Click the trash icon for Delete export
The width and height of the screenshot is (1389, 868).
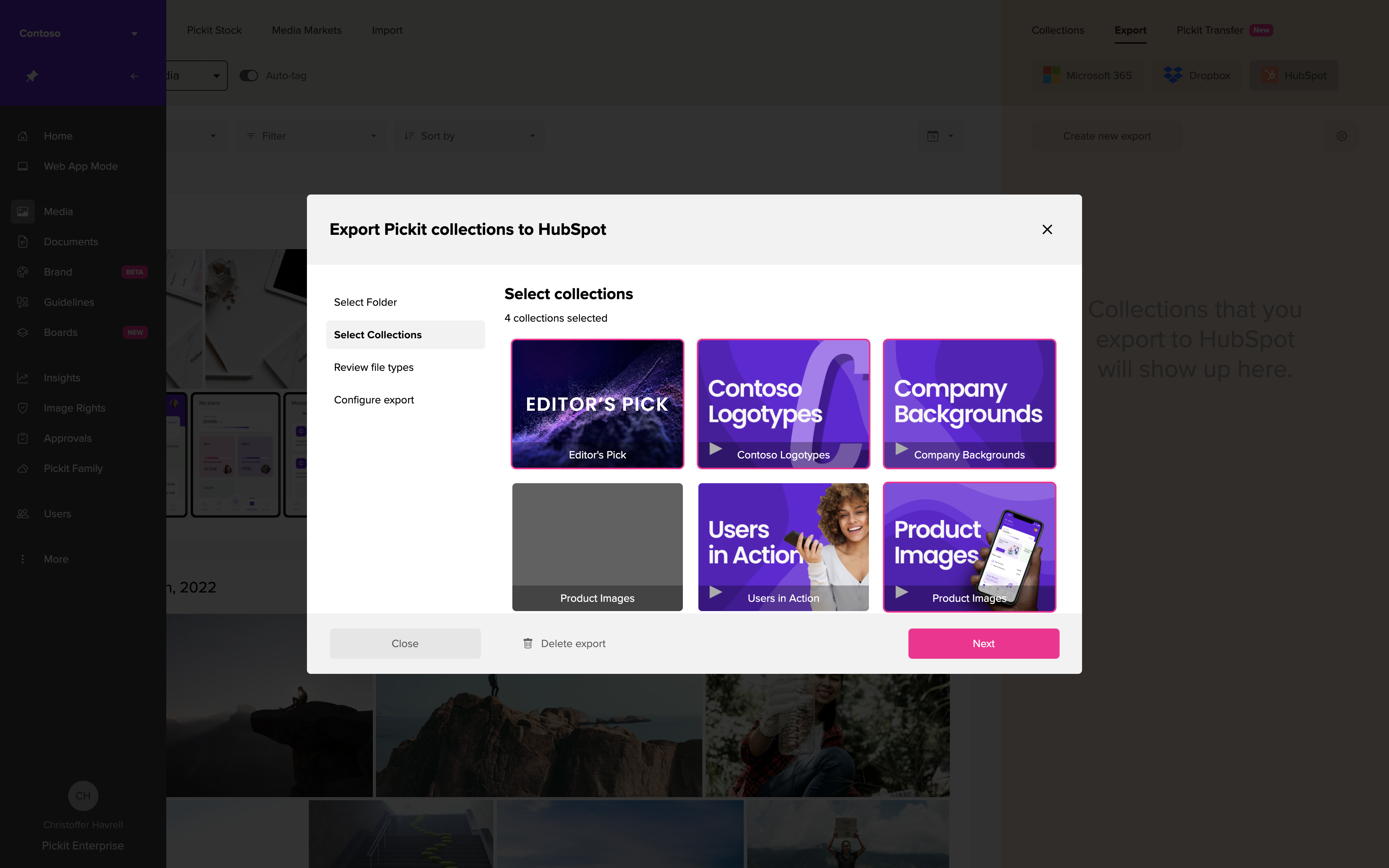pos(527,644)
